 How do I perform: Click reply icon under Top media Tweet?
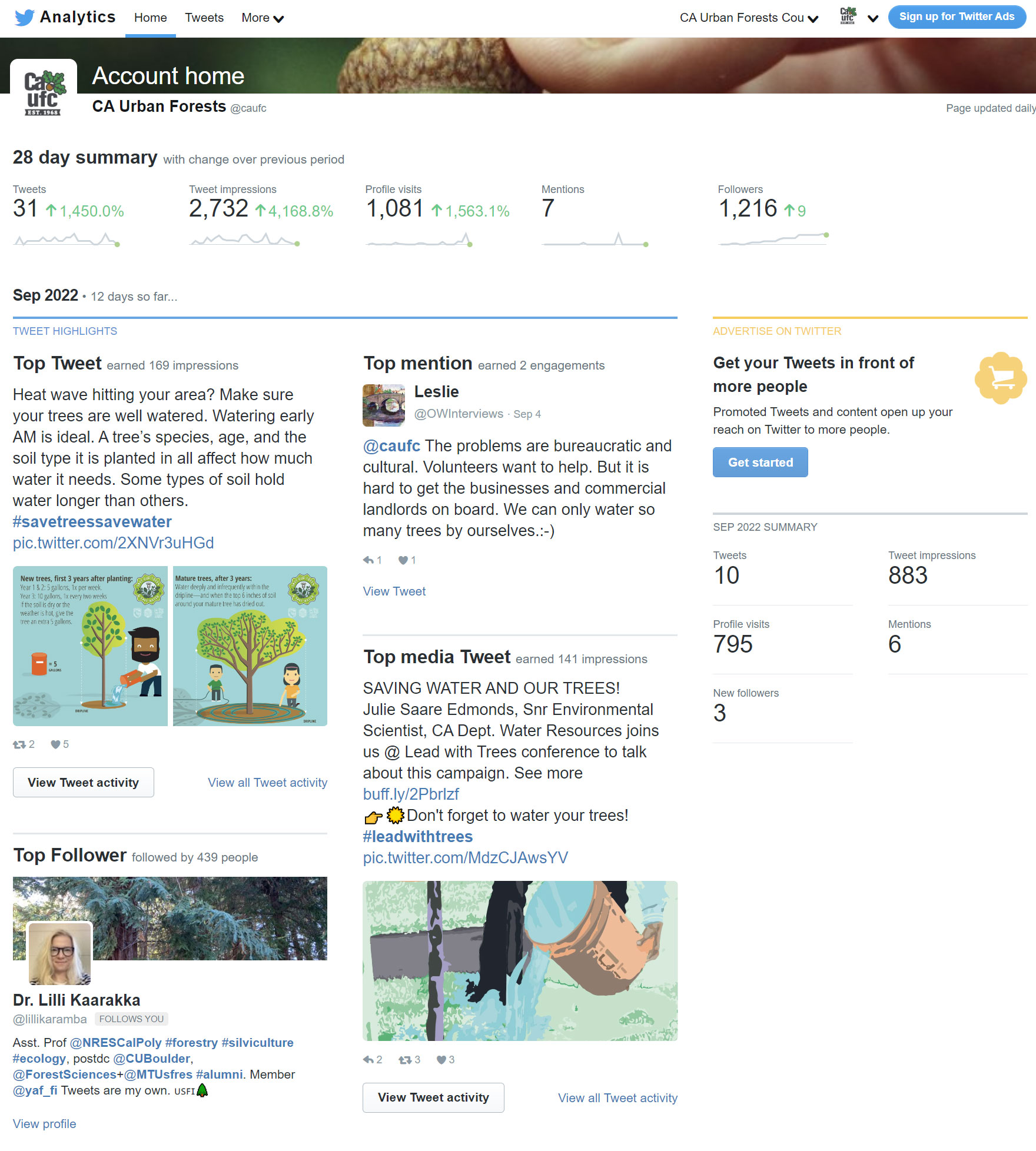[x=368, y=1060]
